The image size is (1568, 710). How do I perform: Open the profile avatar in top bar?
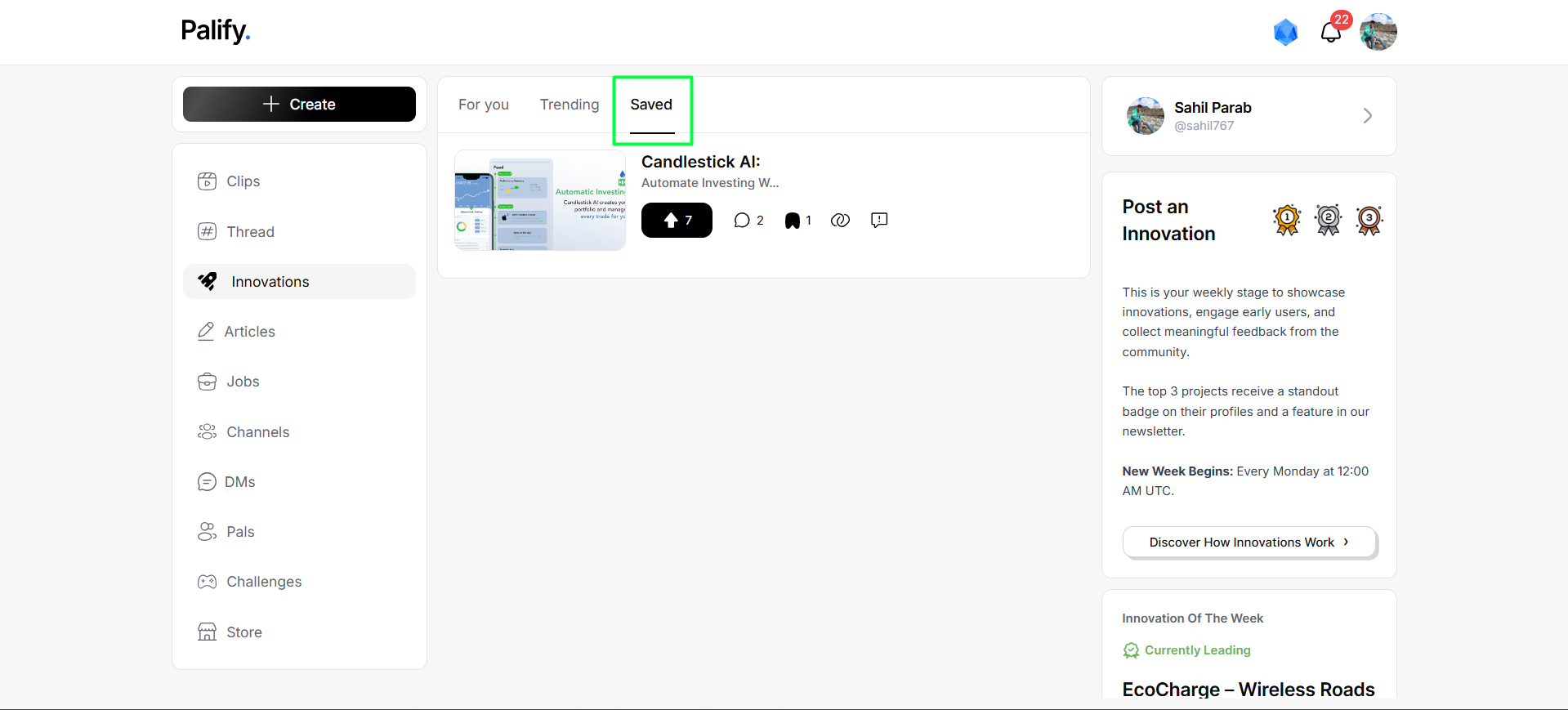pos(1378,32)
